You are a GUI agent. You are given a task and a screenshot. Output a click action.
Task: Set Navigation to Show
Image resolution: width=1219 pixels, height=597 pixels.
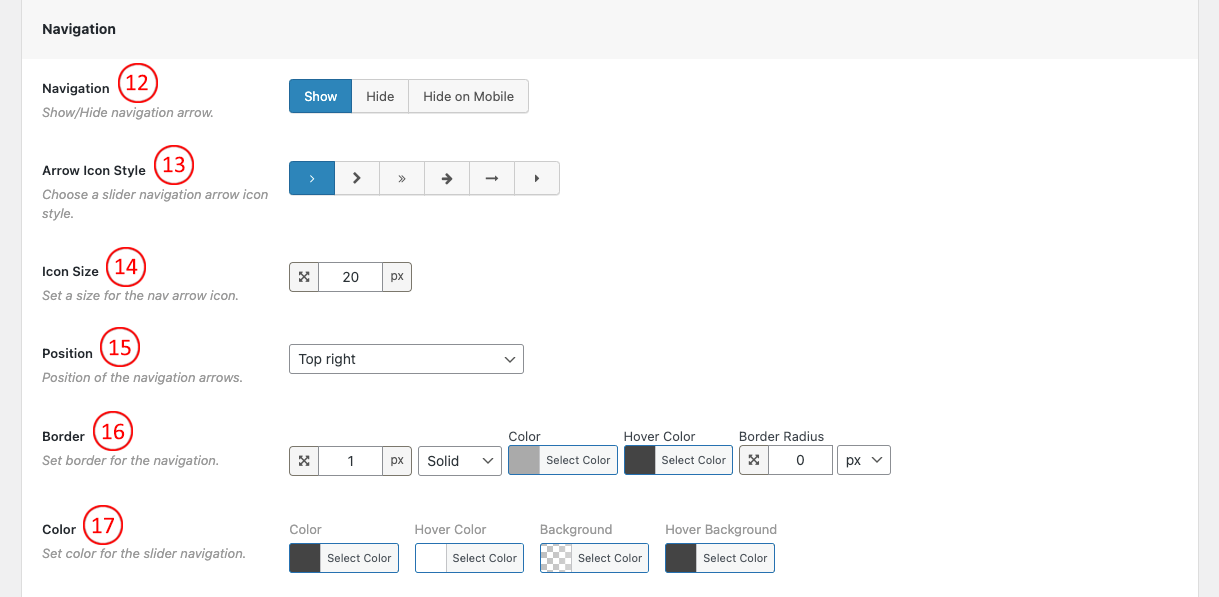(321, 96)
